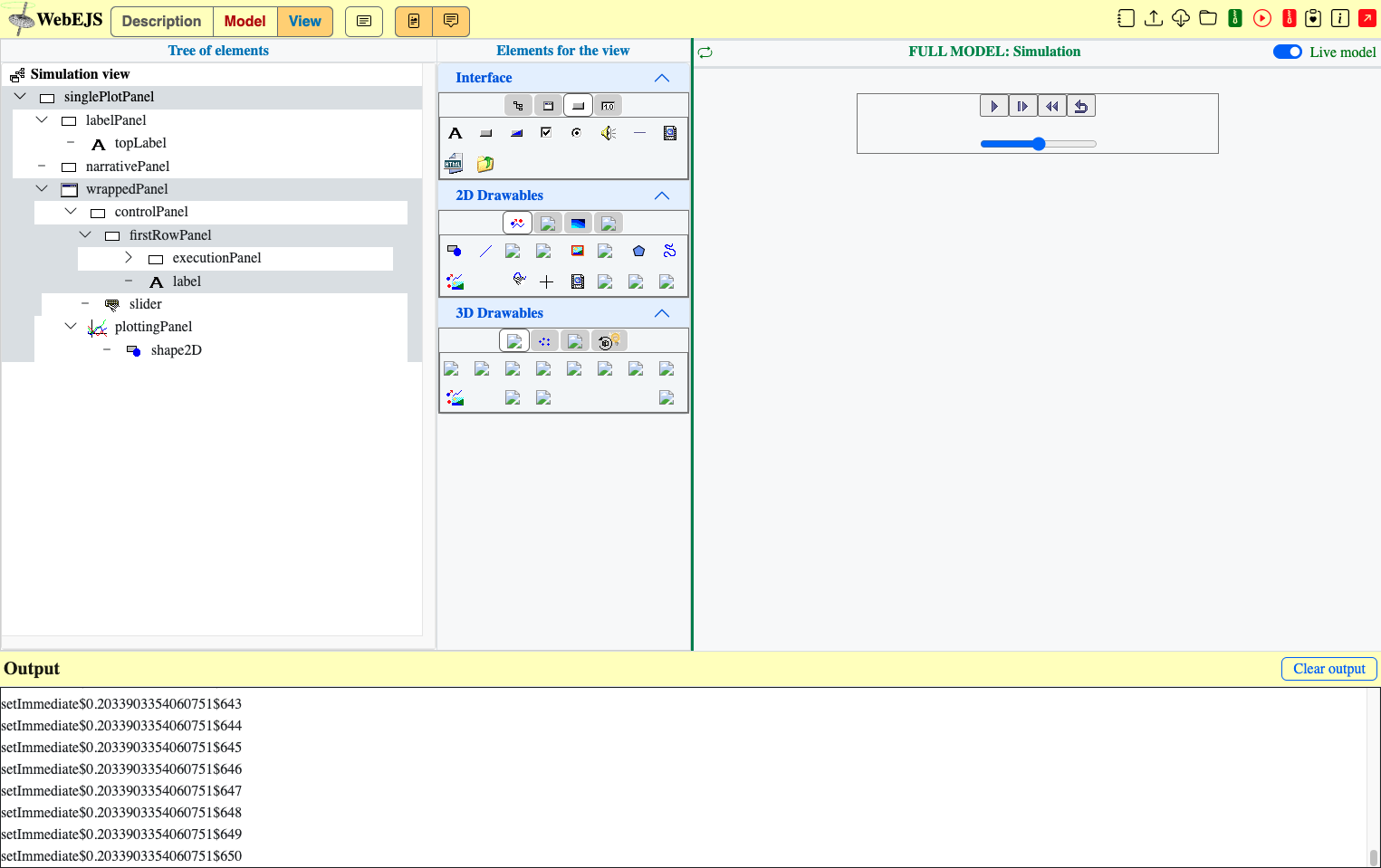
Task: Toggle the text-lines panel button in header
Action: tap(364, 21)
